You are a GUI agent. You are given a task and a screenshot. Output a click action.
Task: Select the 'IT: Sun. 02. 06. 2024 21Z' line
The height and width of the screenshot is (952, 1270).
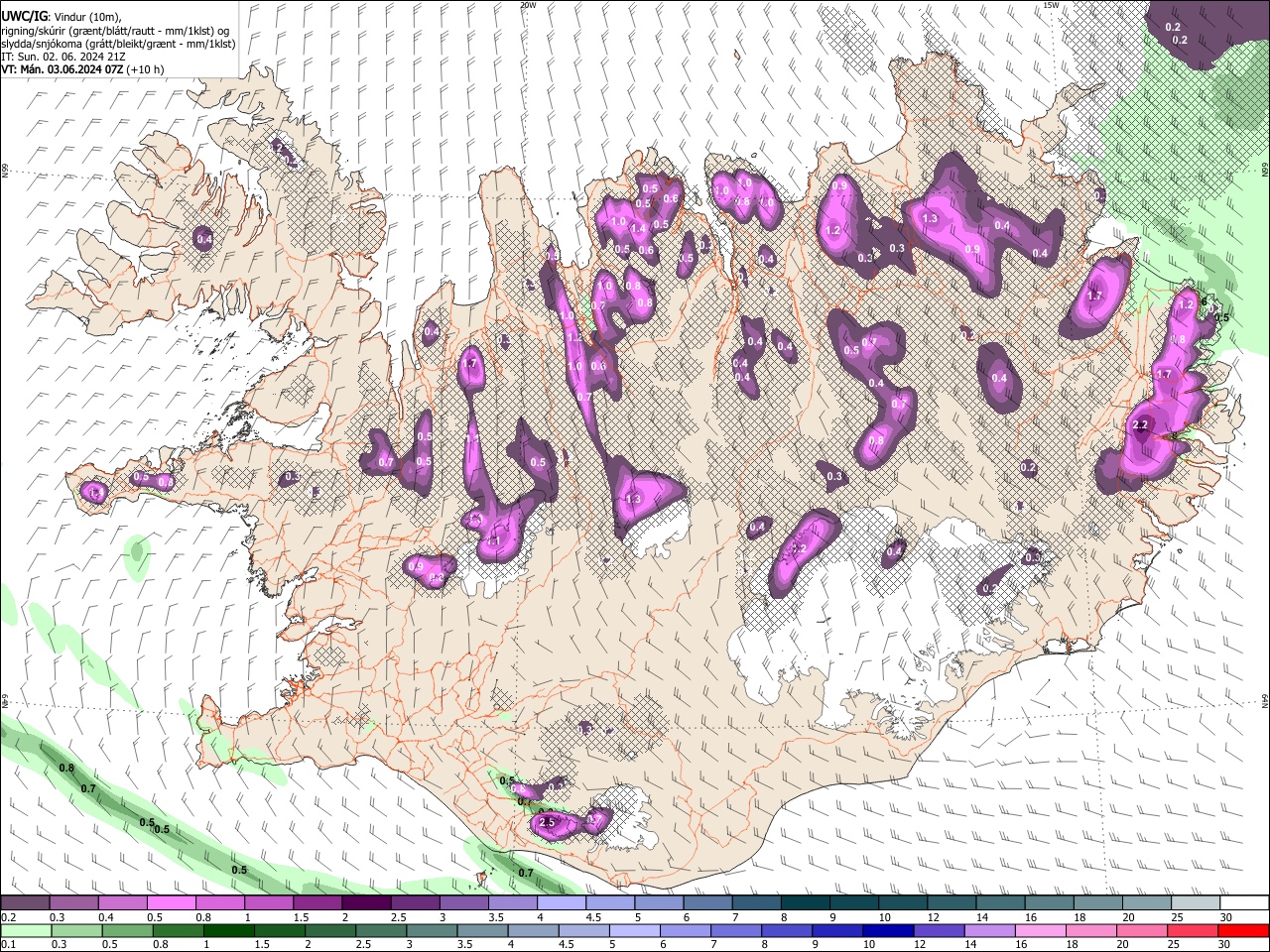point(63,57)
